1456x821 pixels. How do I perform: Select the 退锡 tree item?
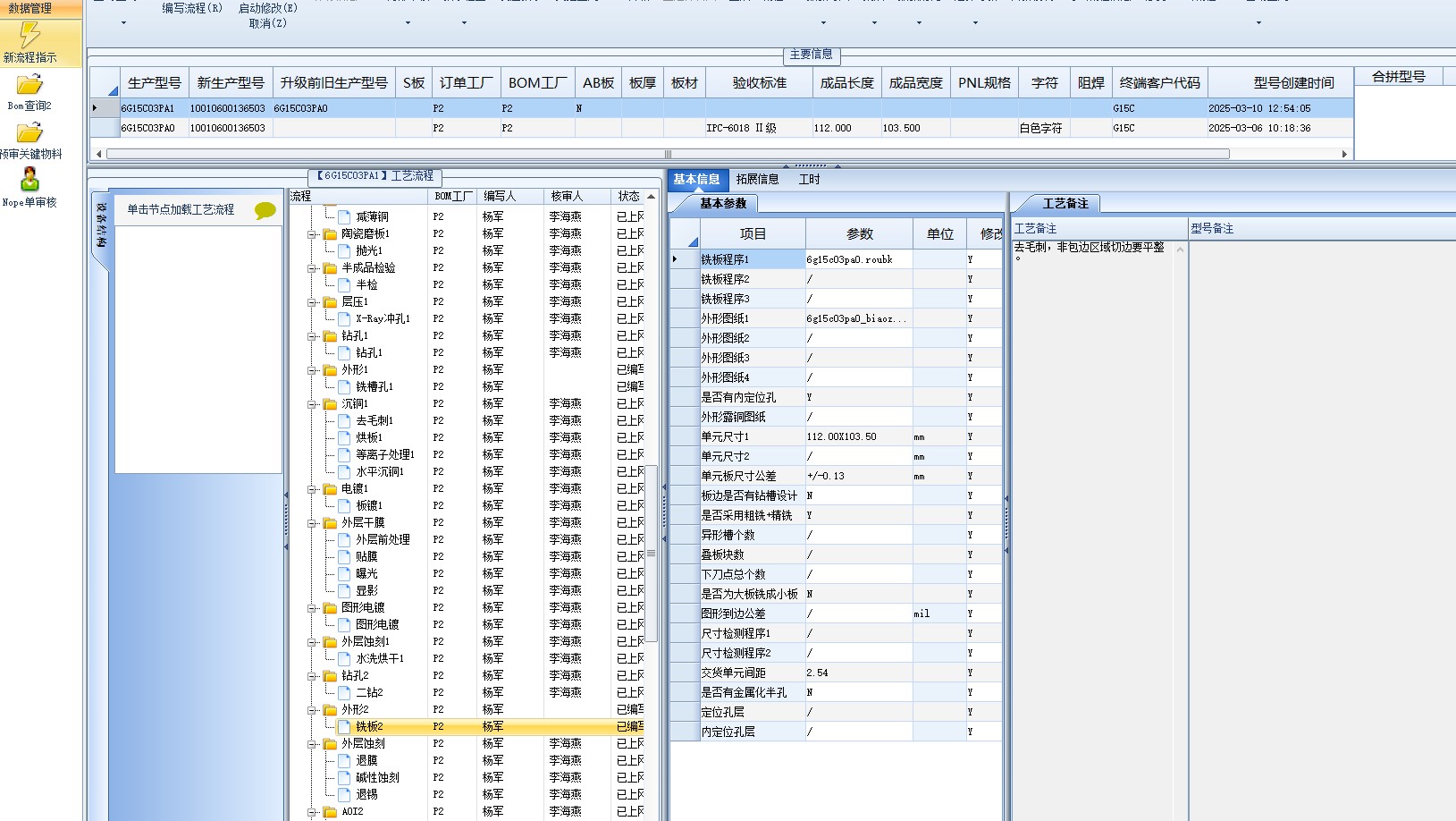(366, 795)
